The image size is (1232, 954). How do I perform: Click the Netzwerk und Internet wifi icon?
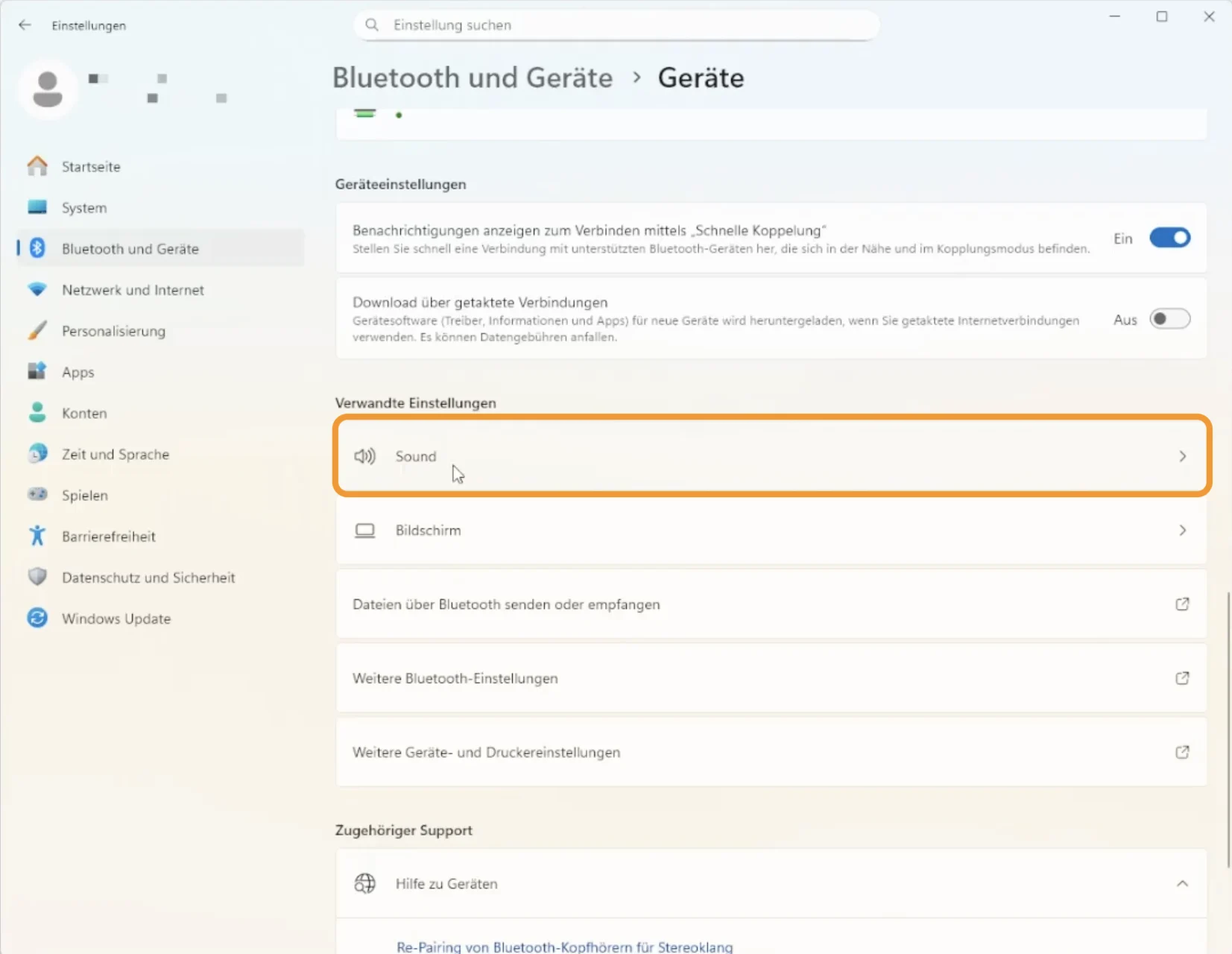37,290
